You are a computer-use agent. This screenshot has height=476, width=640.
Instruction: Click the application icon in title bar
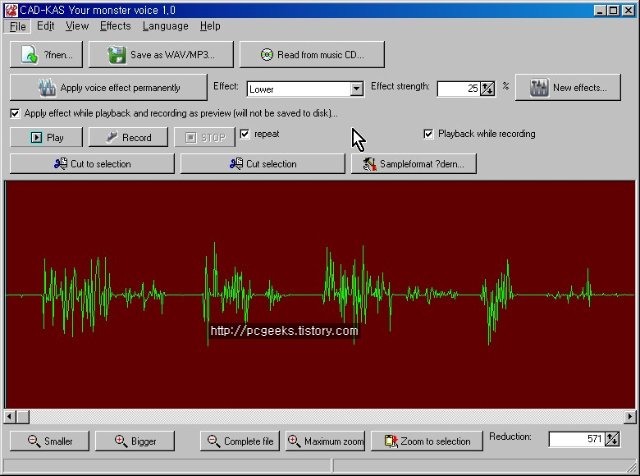11,10
